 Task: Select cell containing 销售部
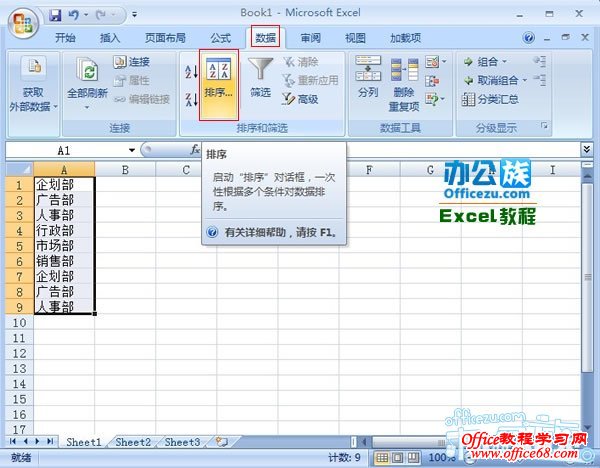(x=64, y=261)
